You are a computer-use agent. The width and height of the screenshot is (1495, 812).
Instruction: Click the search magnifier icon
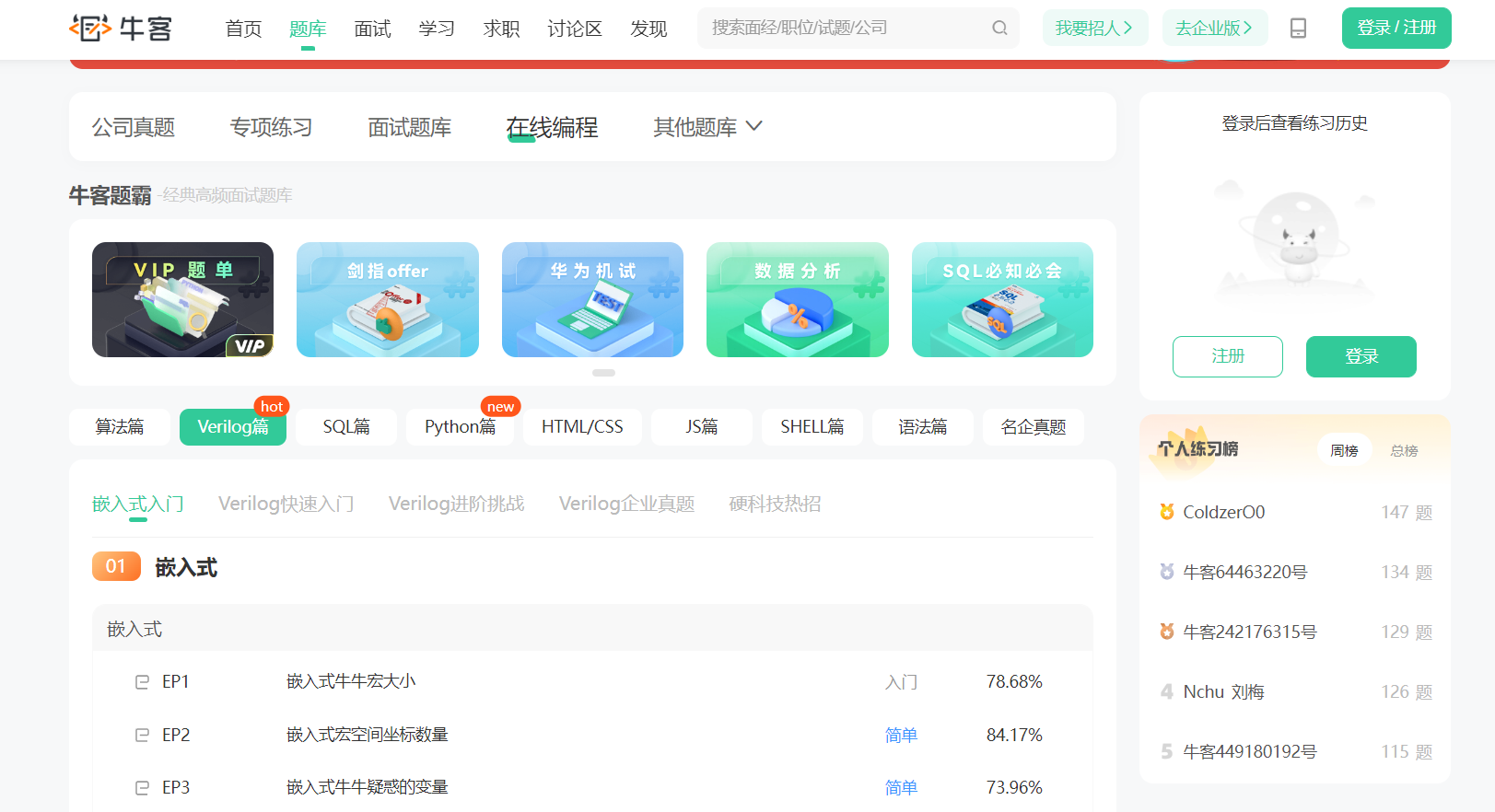pos(999,29)
